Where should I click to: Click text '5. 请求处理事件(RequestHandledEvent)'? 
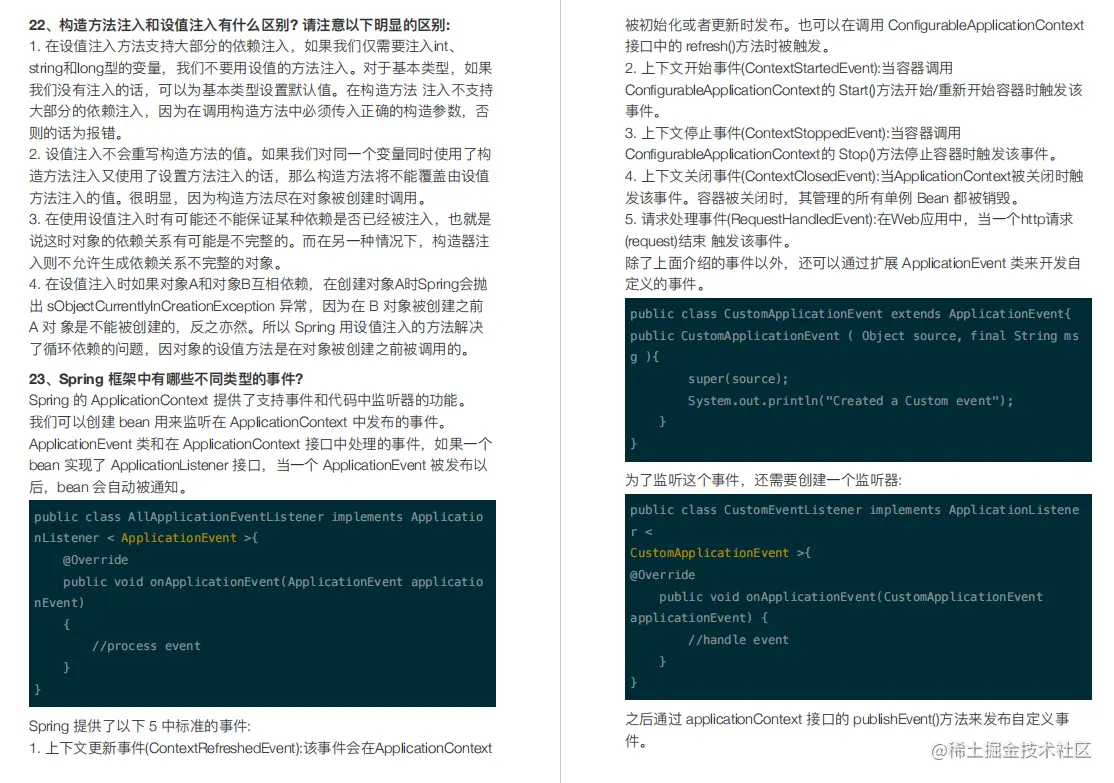tap(750, 220)
